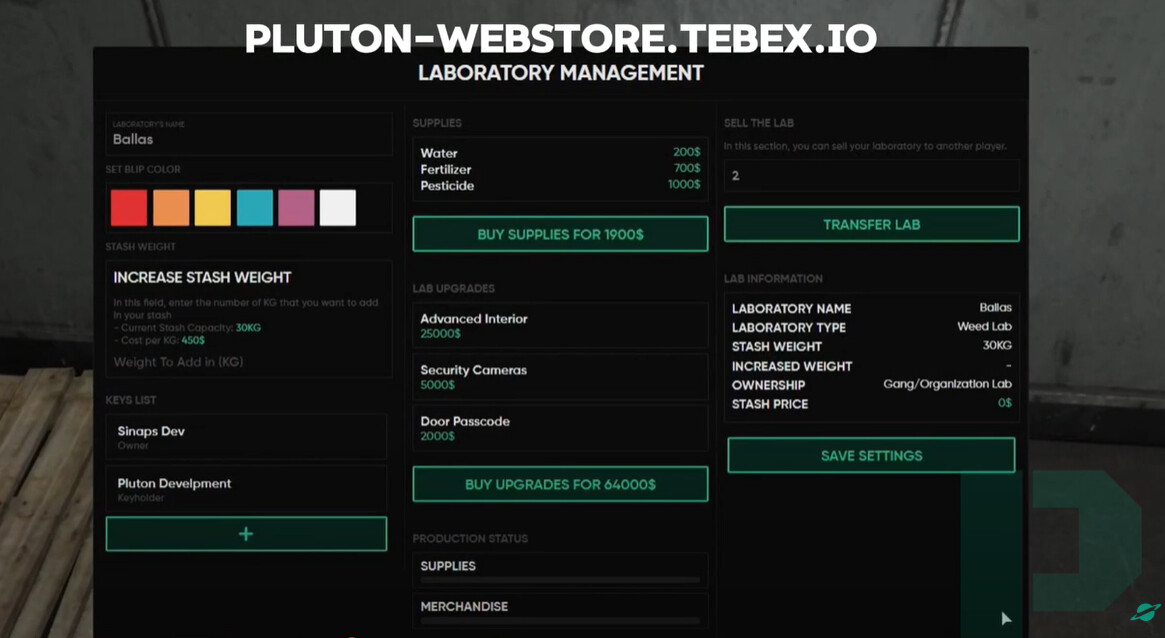This screenshot has width=1165, height=638.
Task: Select Sinaps Dev in keys list
Action: pos(246,437)
